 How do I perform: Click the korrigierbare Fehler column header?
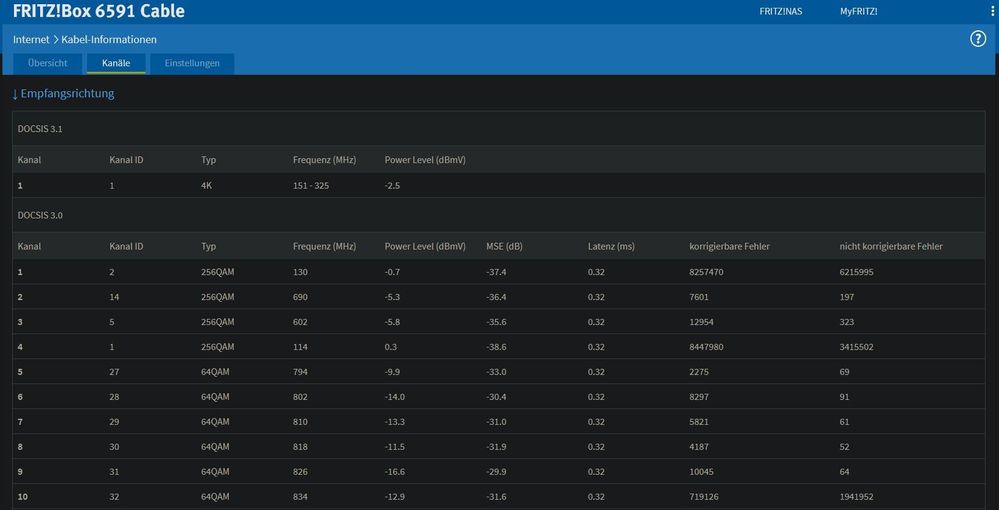pos(729,246)
